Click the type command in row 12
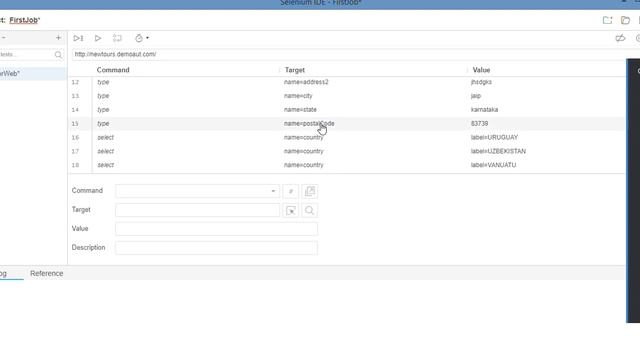The width and height of the screenshot is (640, 360). (x=103, y=82)
